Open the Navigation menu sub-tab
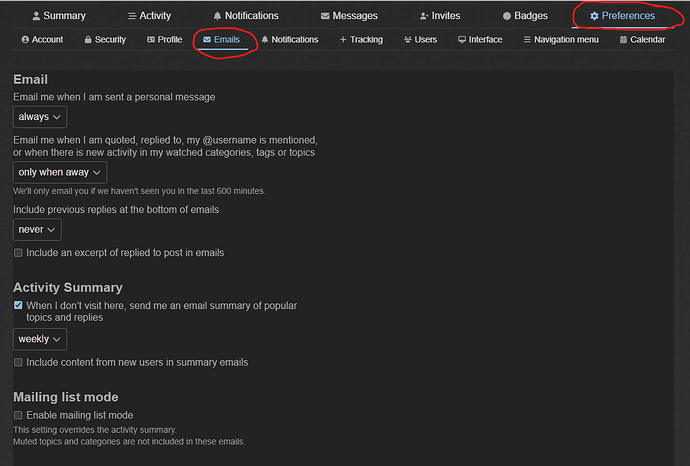 [561, 40]
